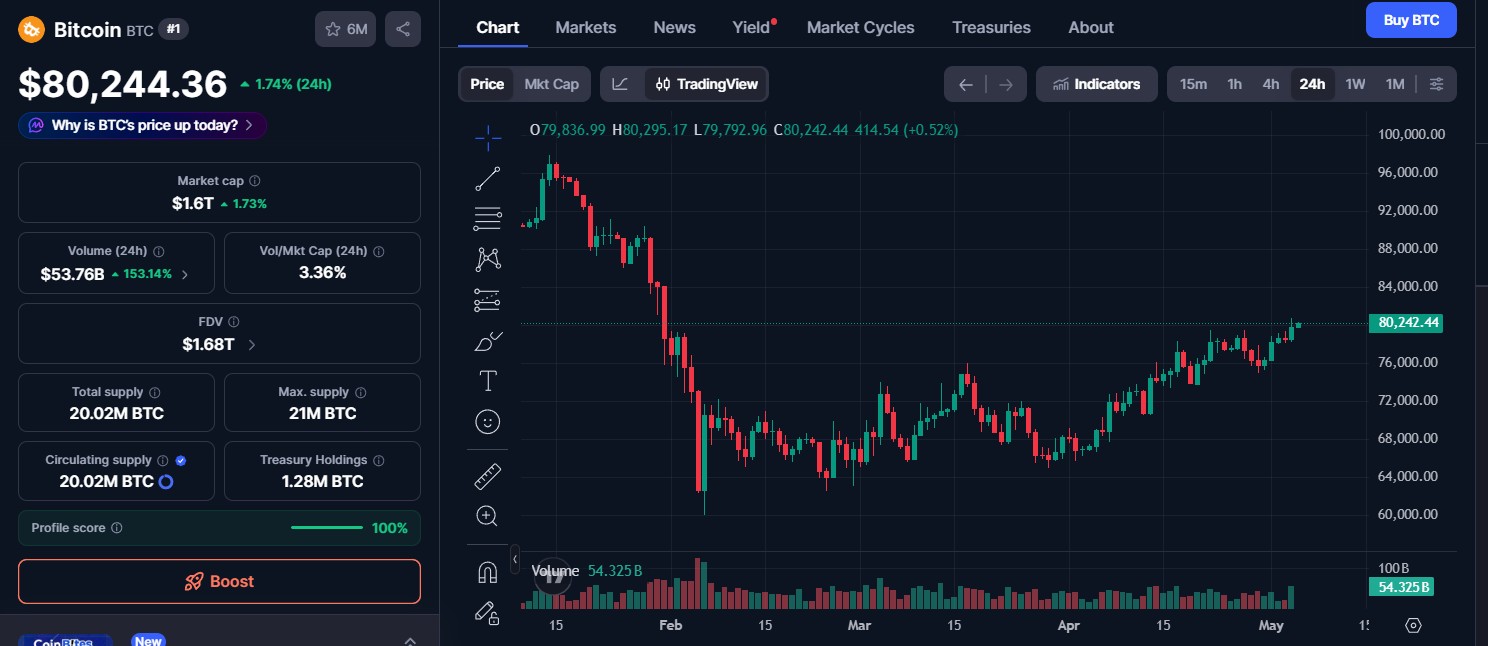Open the share icon button

pos(403,29)
